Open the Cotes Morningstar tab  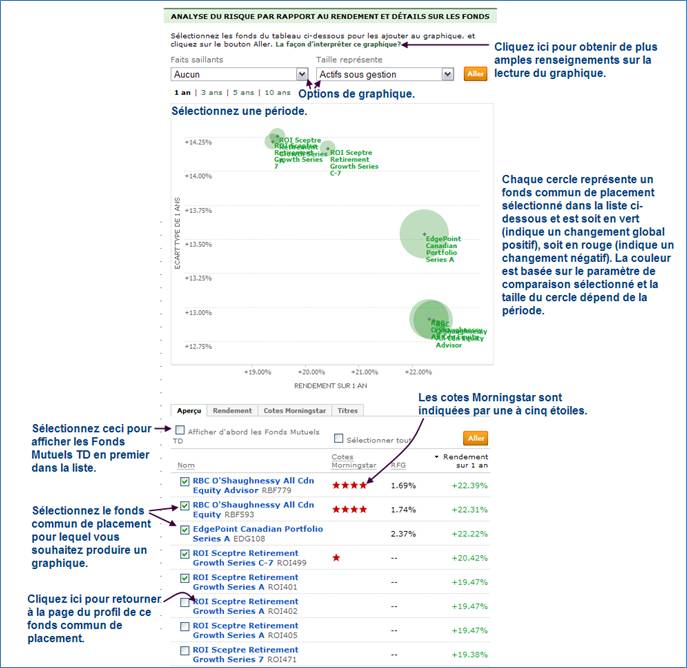point(294,410)
